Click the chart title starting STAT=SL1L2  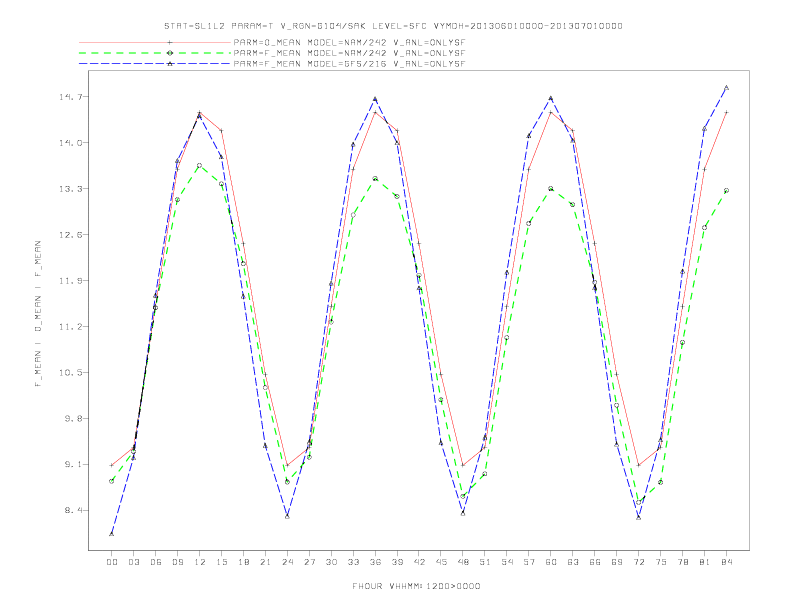(393, 26)
